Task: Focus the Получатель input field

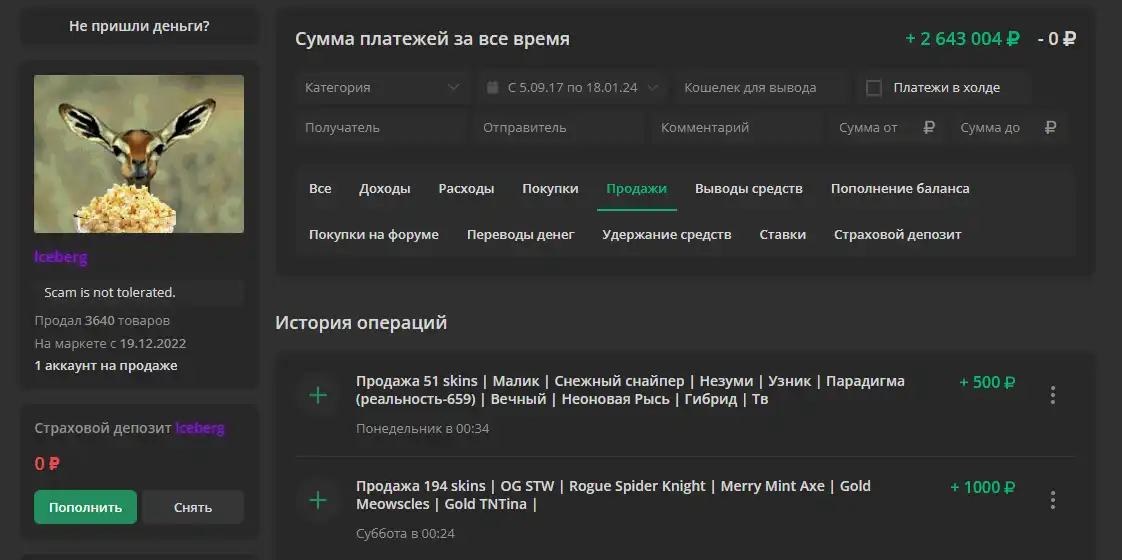Action: point(383,128)
